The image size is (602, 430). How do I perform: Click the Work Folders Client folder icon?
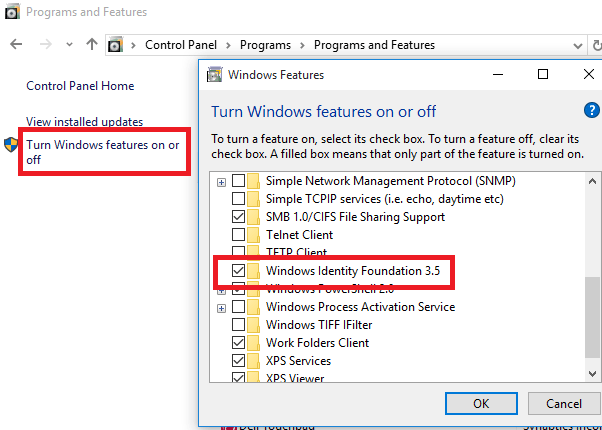coord(254,343)
